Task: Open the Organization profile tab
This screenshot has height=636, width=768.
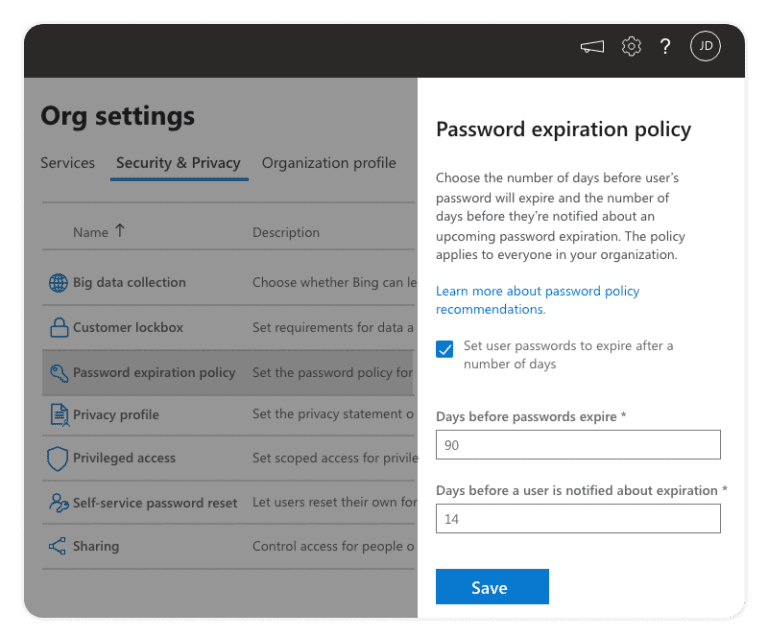Action: (329, 163)
